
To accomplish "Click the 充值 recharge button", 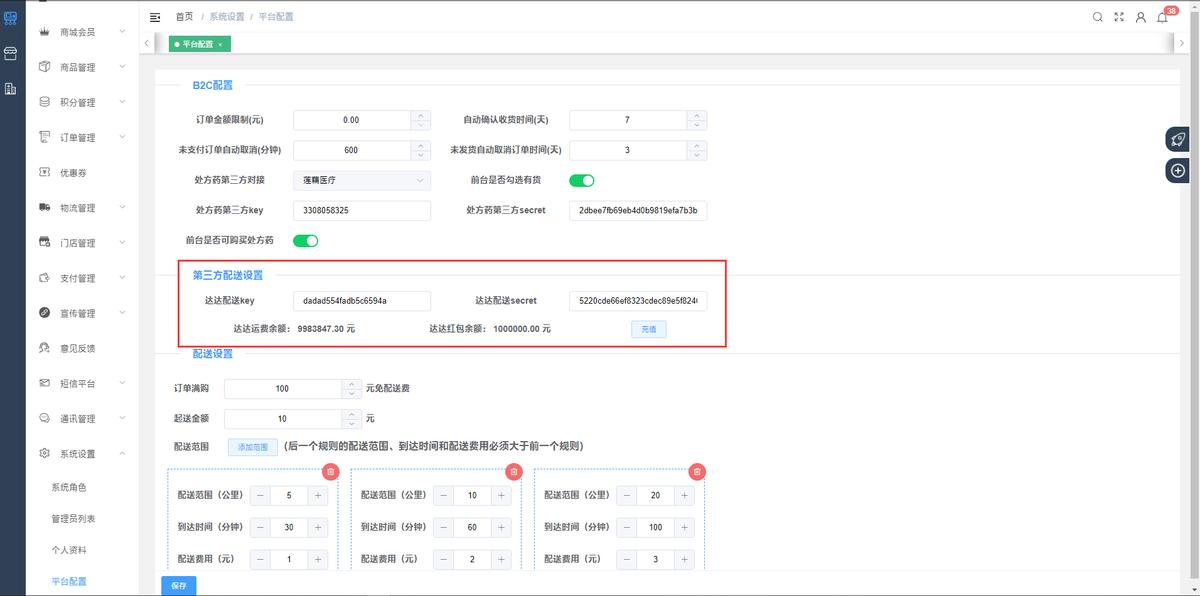I will pyautogui.click(x=648, y=329).
